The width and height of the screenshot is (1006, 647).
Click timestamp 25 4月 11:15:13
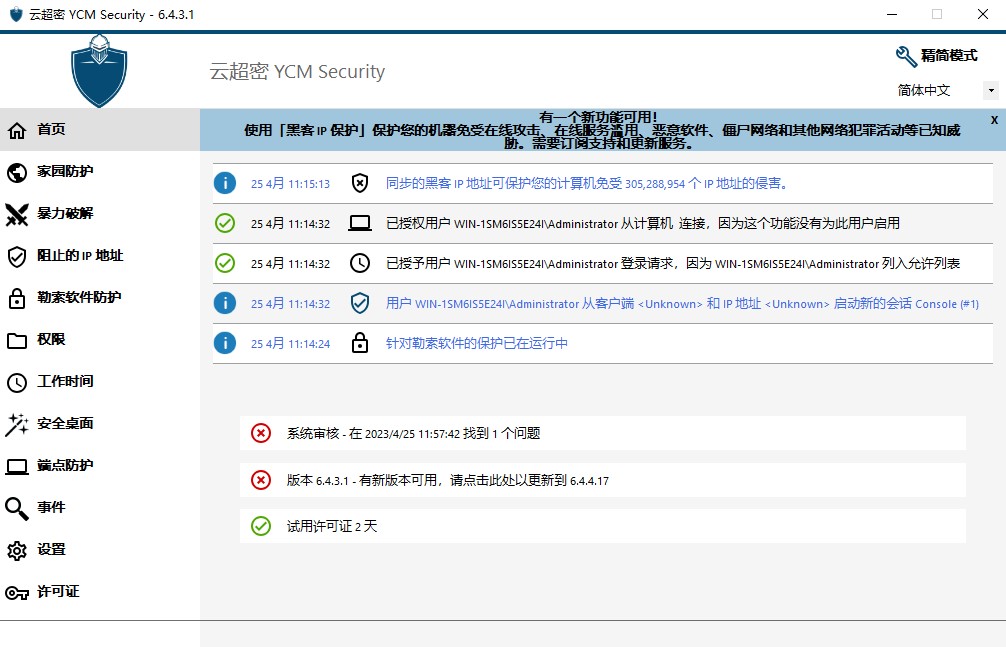(290, 184)
